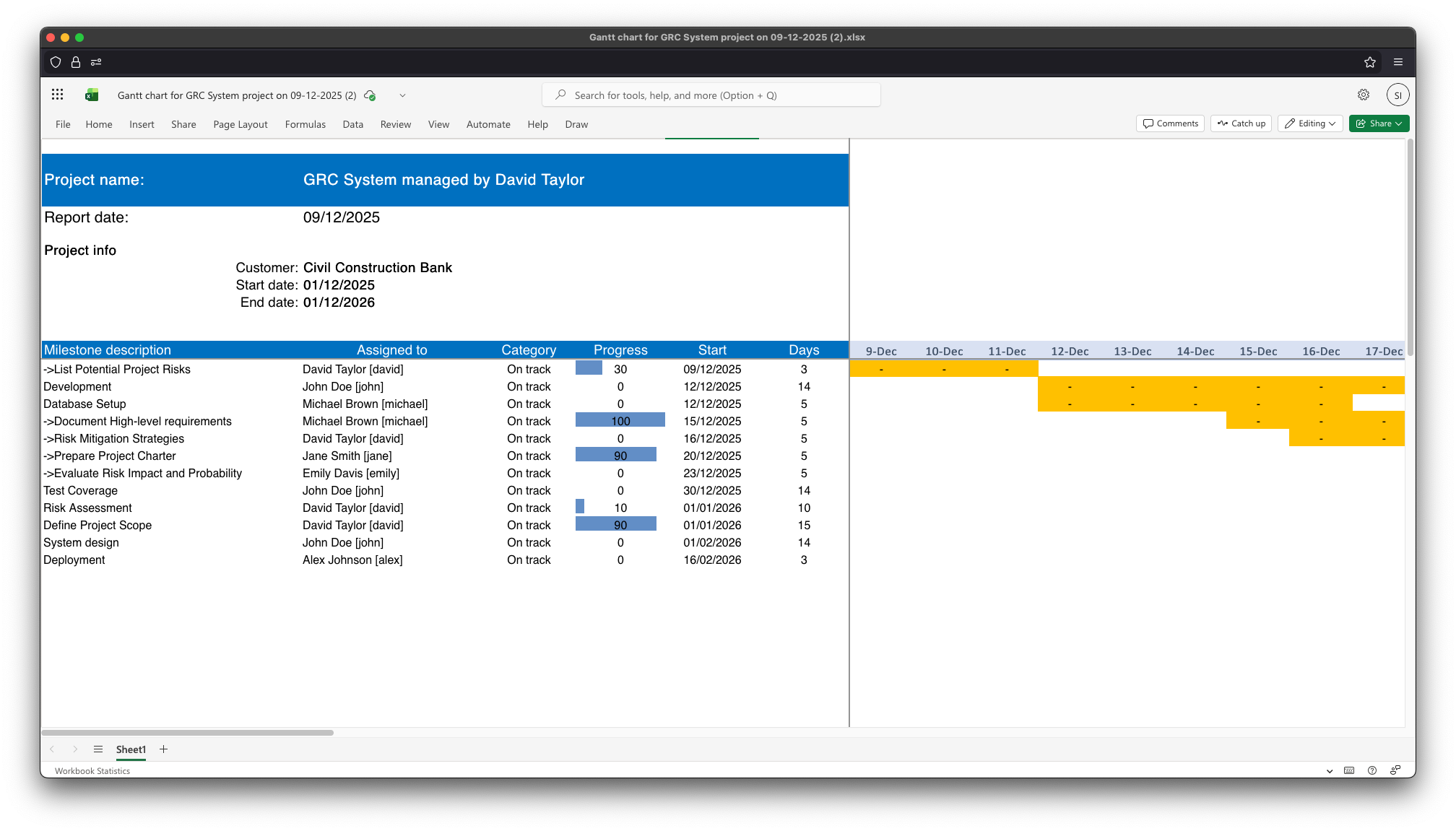Click the Comments button
The width and height of the screenshot is (1456, 831).
click(x=1170, y=123)
